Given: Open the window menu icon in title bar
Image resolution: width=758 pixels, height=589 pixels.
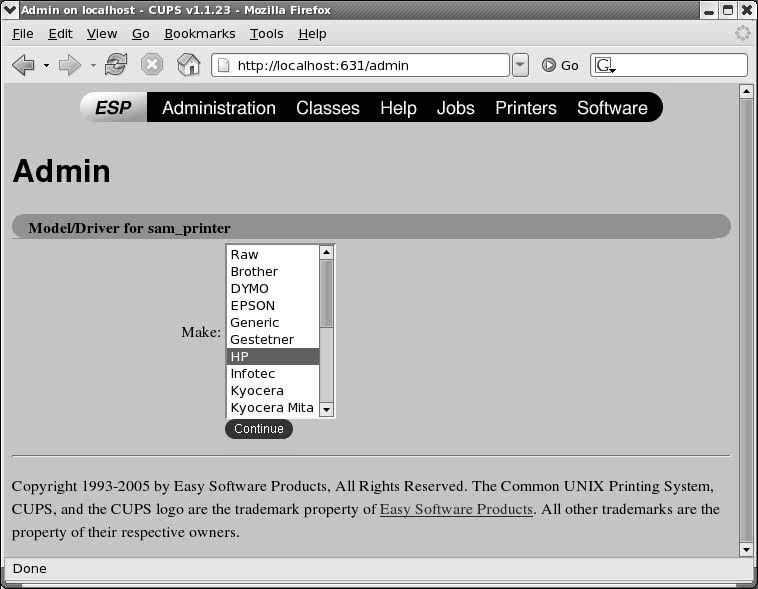Looking at the screenshot, I should pos(10,10).
